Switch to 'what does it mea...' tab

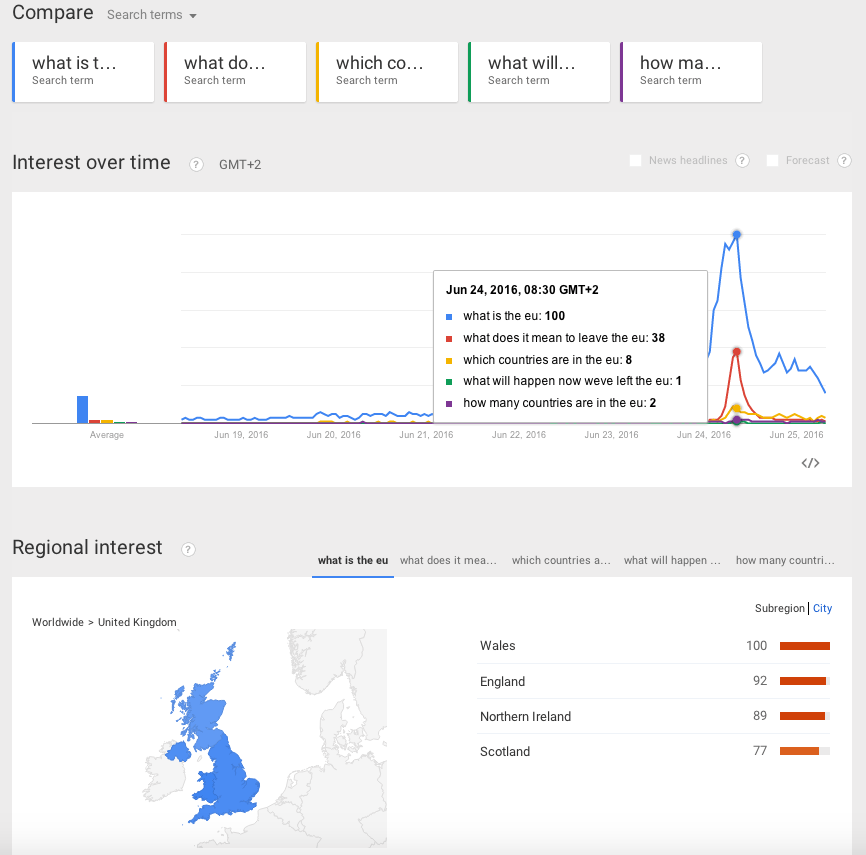[x=448, y=561]
